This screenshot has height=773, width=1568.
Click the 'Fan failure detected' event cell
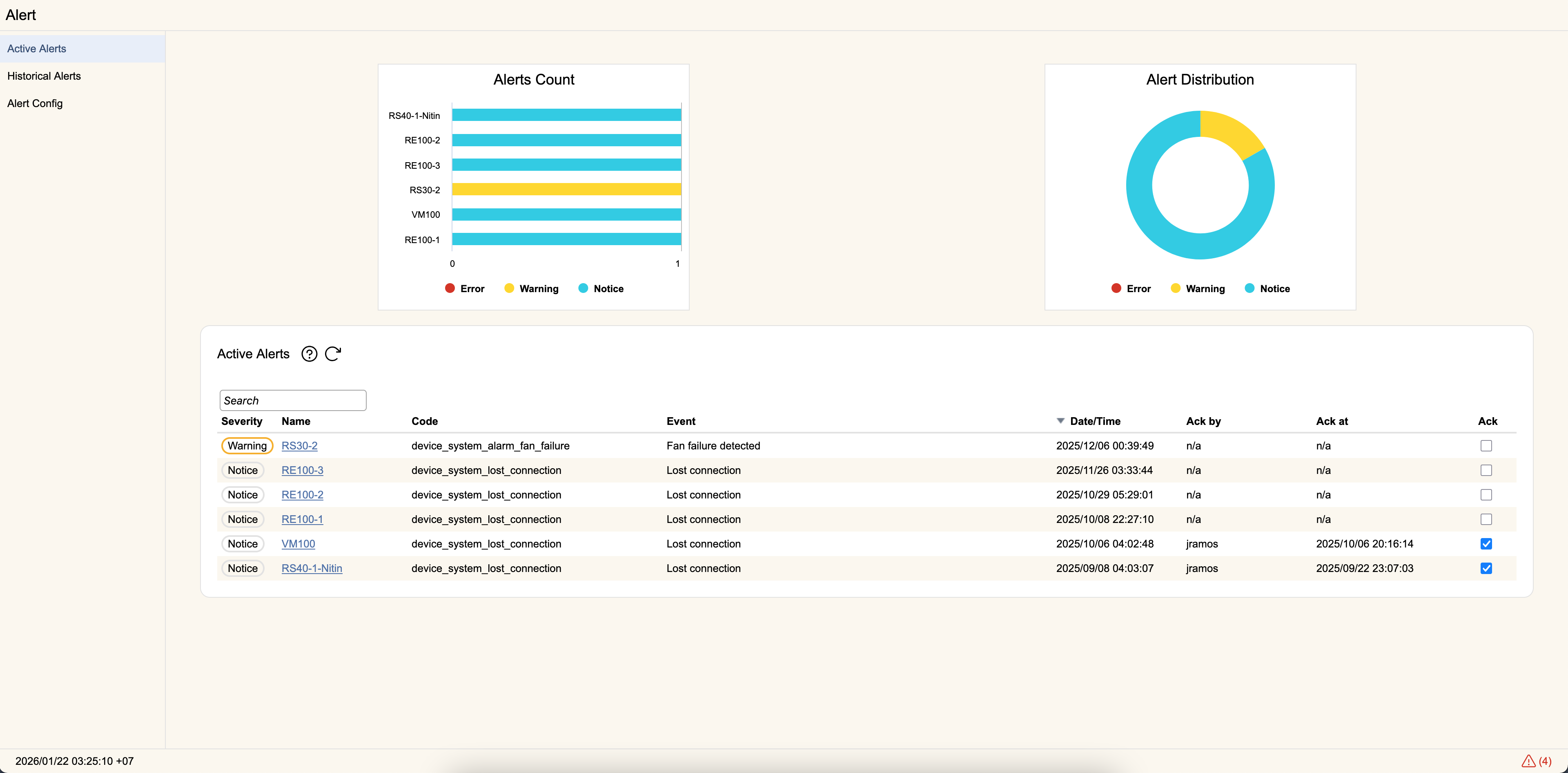tap(713, 446)
